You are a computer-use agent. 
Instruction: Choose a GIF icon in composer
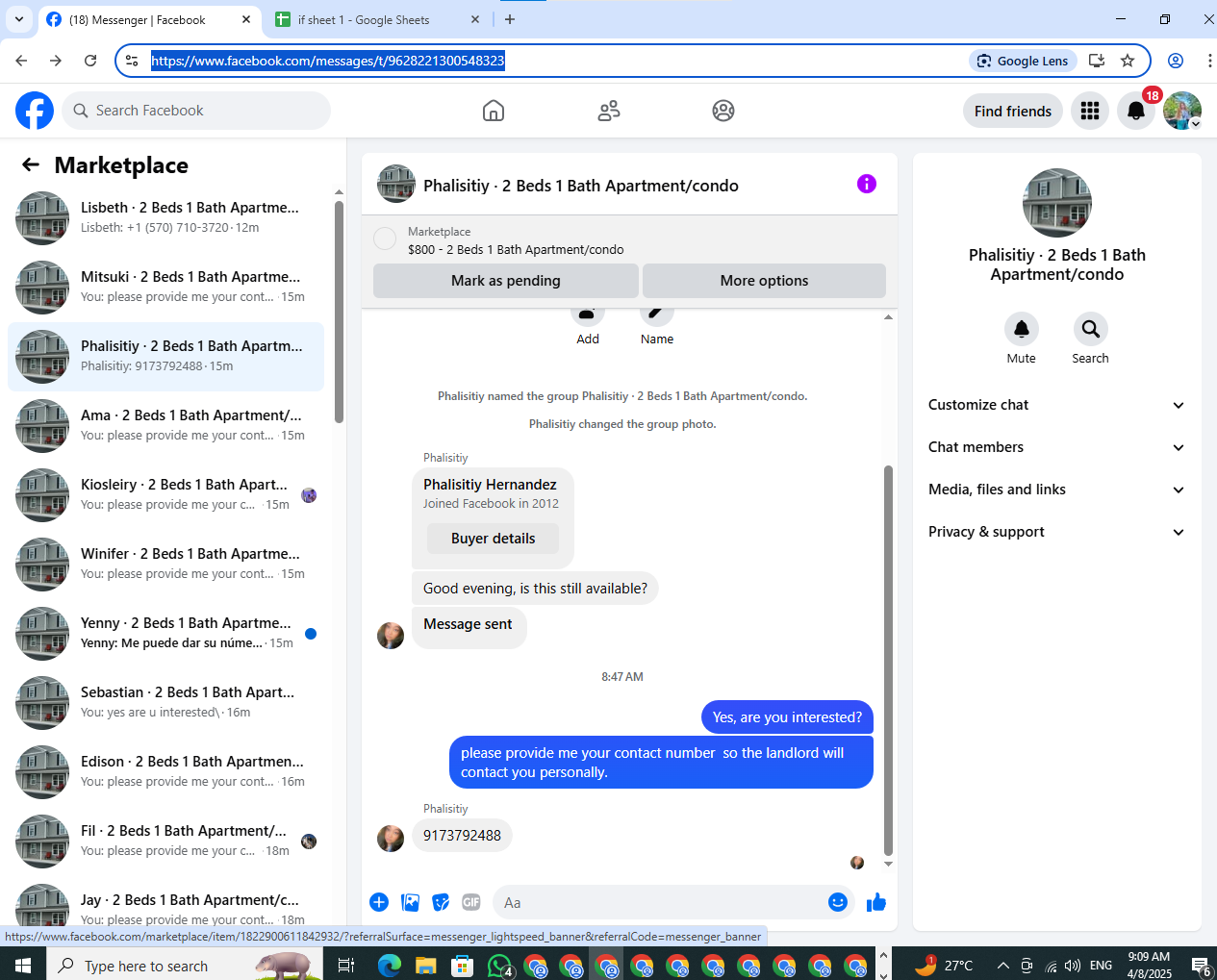pos(471,902)
